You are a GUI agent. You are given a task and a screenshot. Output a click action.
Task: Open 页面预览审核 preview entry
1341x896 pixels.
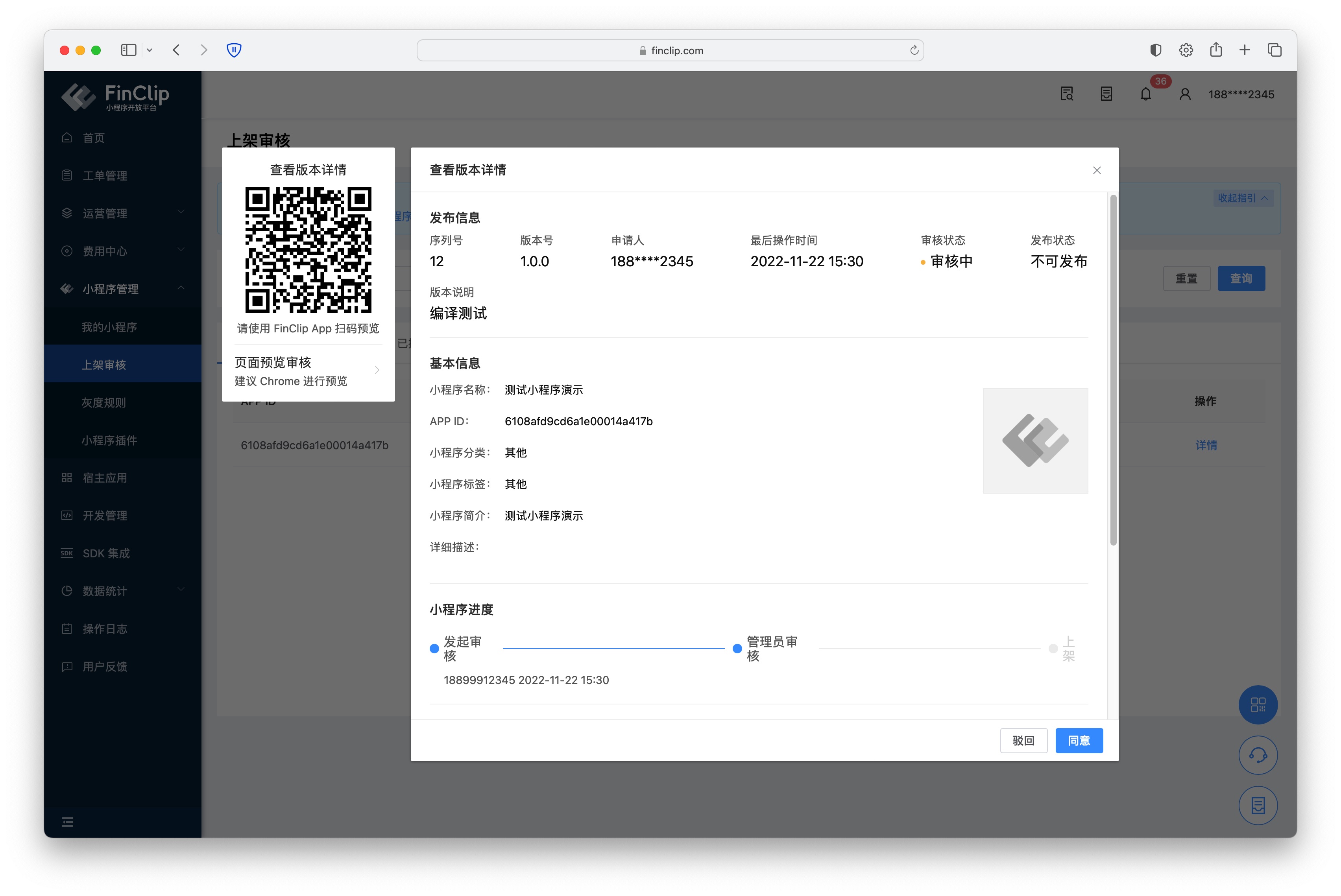pyautogui.click(x=308, y=371)
